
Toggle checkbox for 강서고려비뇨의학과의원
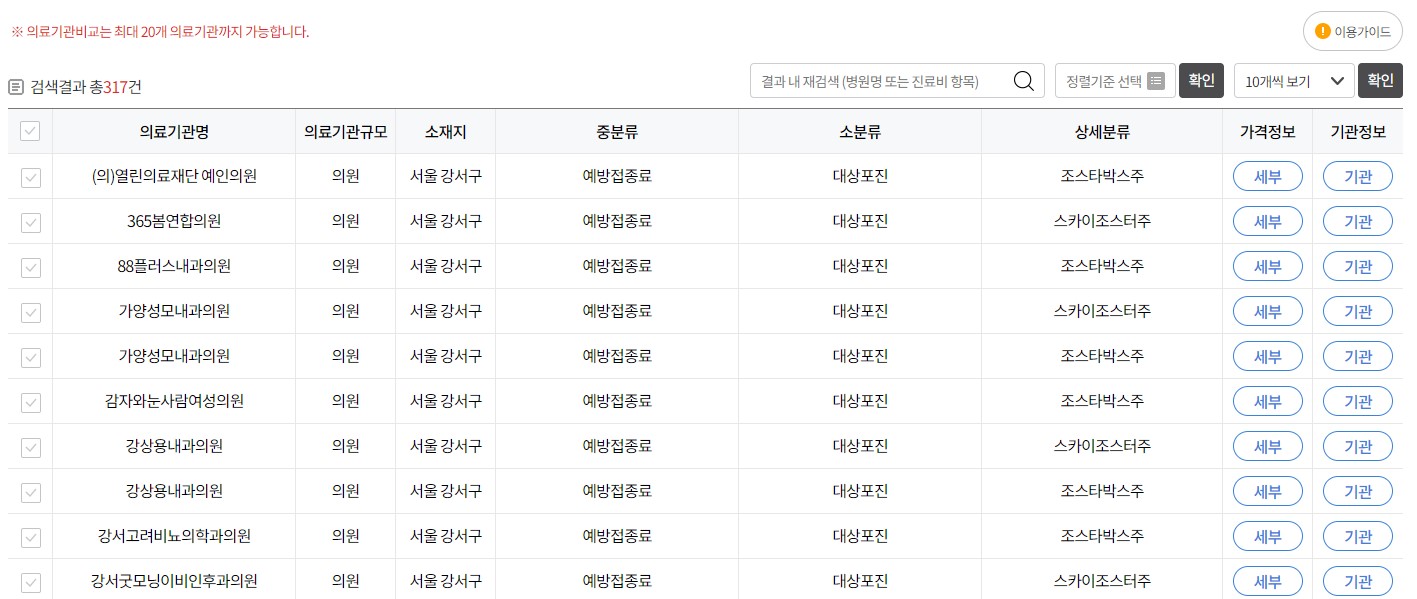[x=31, y=537]
